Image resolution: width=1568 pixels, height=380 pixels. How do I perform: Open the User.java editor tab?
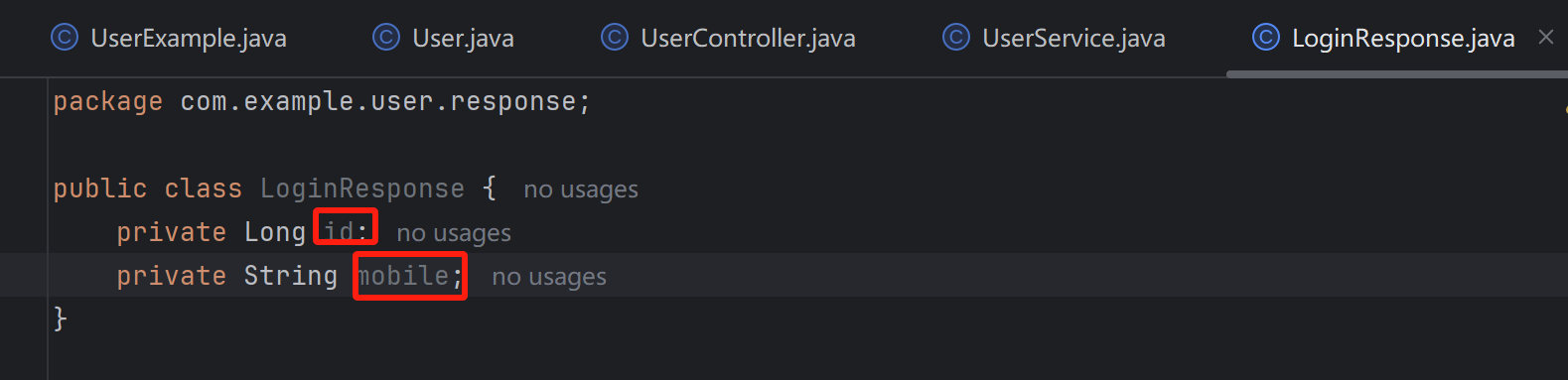click(x=444, y=38)
